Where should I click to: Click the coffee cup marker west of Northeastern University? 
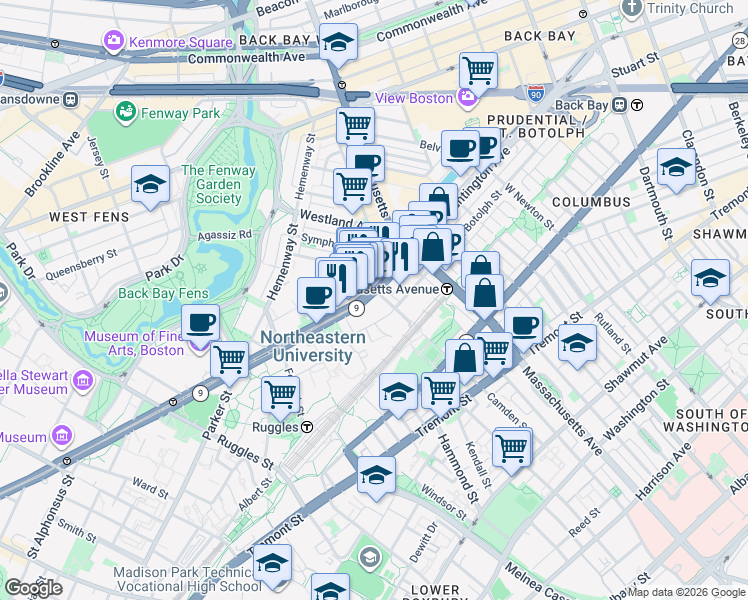[316, 297]
